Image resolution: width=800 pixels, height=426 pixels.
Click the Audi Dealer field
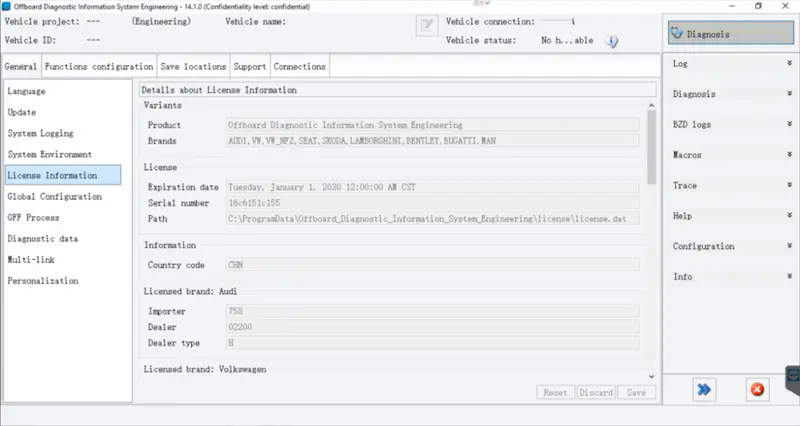pyautogui.click(x=432, y=327)
